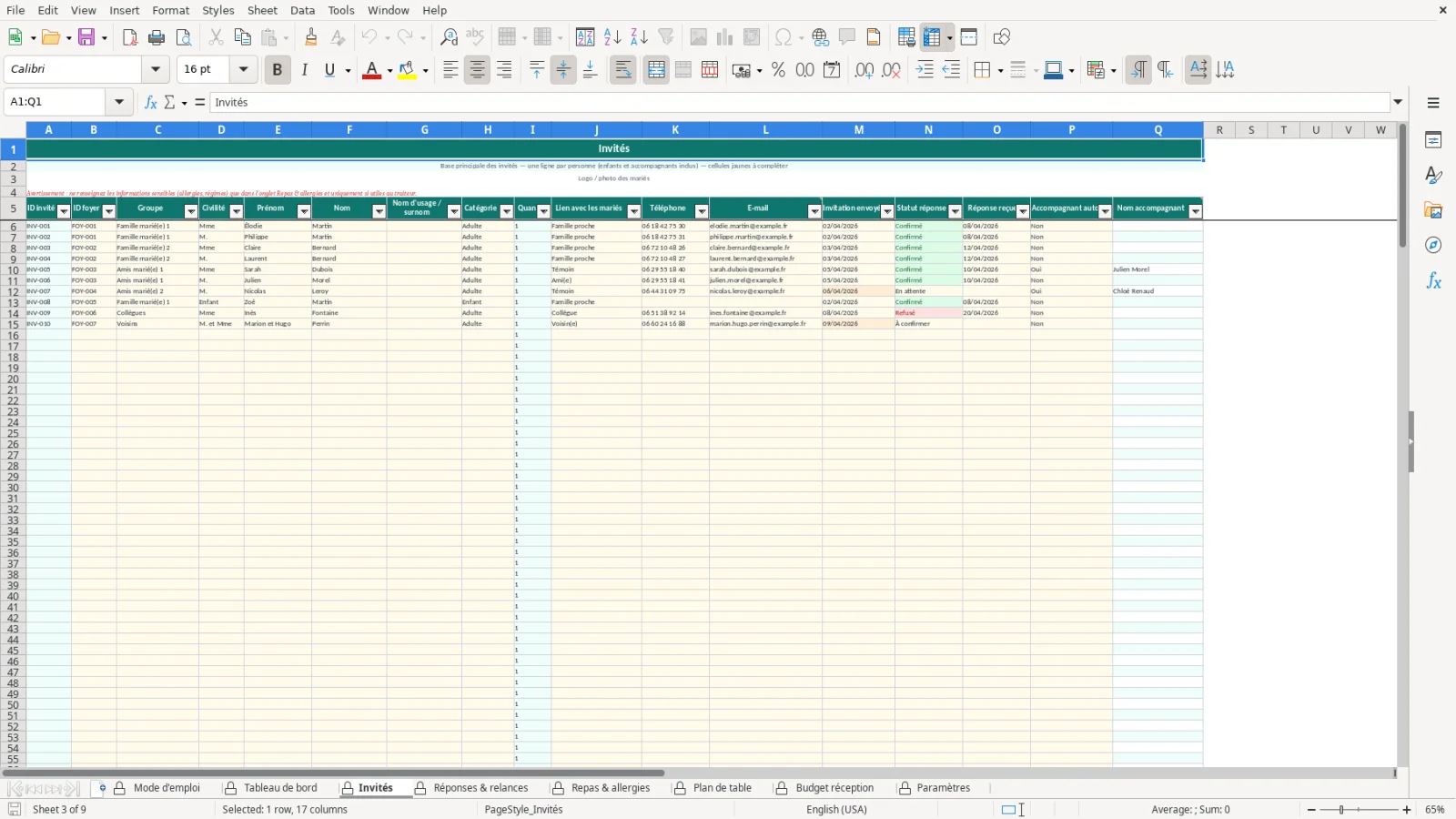Open E-mail column filter dropdown
This screenshot has height=819, width=1456.
click(814, 211)
